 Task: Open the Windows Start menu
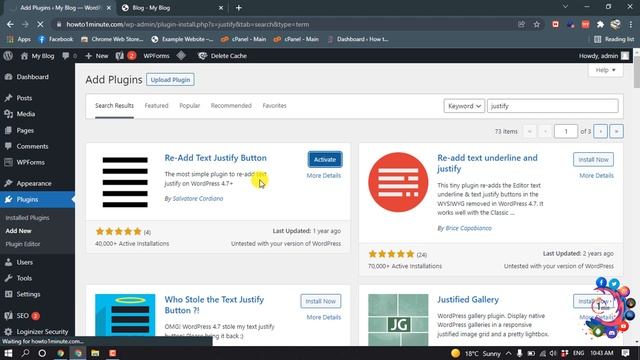click(8, 353)
